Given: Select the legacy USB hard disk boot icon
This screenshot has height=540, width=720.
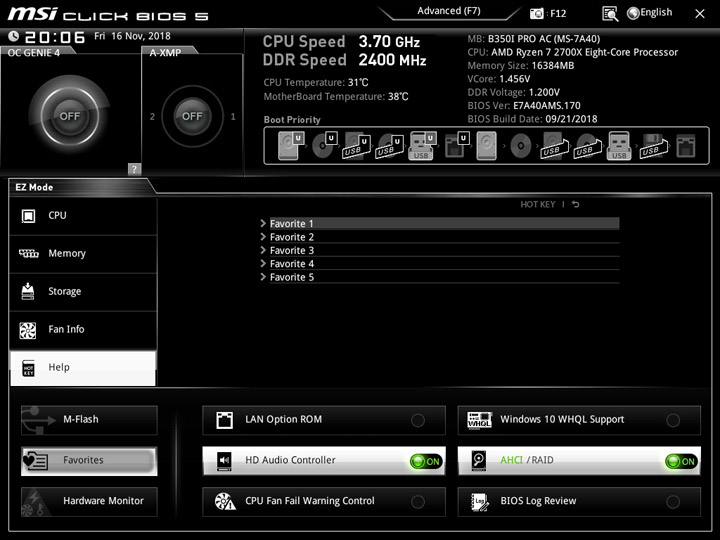Looking at the screenshot, I should 554,146.
